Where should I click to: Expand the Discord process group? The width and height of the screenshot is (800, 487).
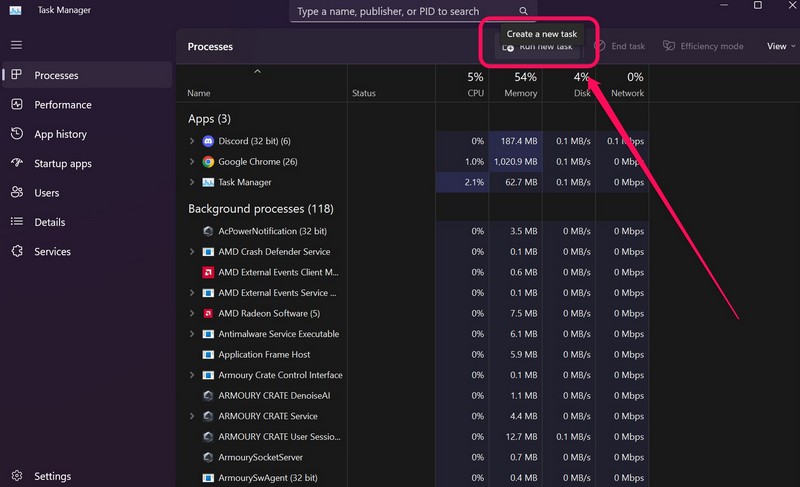(x=192, y=141)
